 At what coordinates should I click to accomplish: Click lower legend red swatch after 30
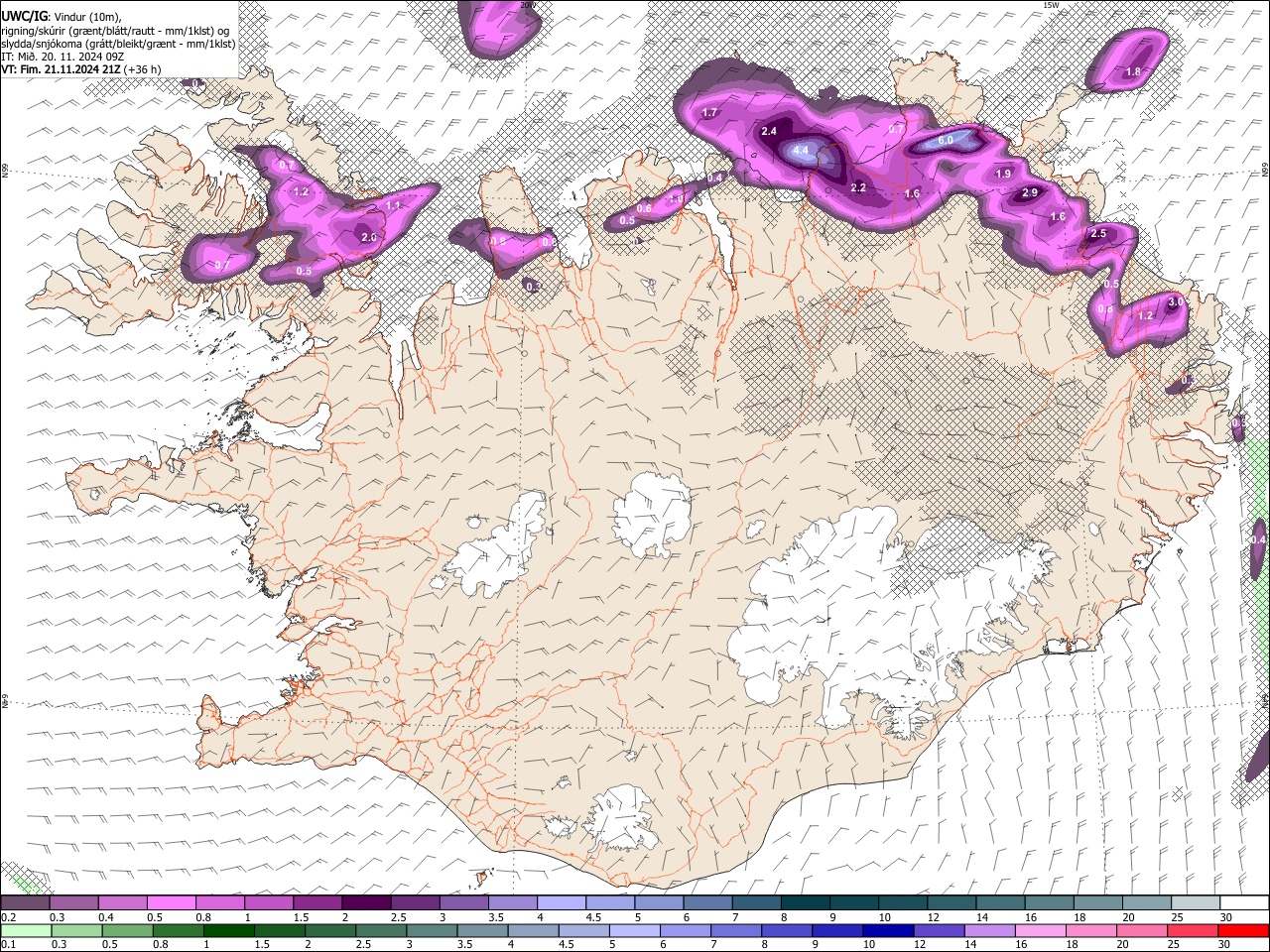tap(1242, 930)
